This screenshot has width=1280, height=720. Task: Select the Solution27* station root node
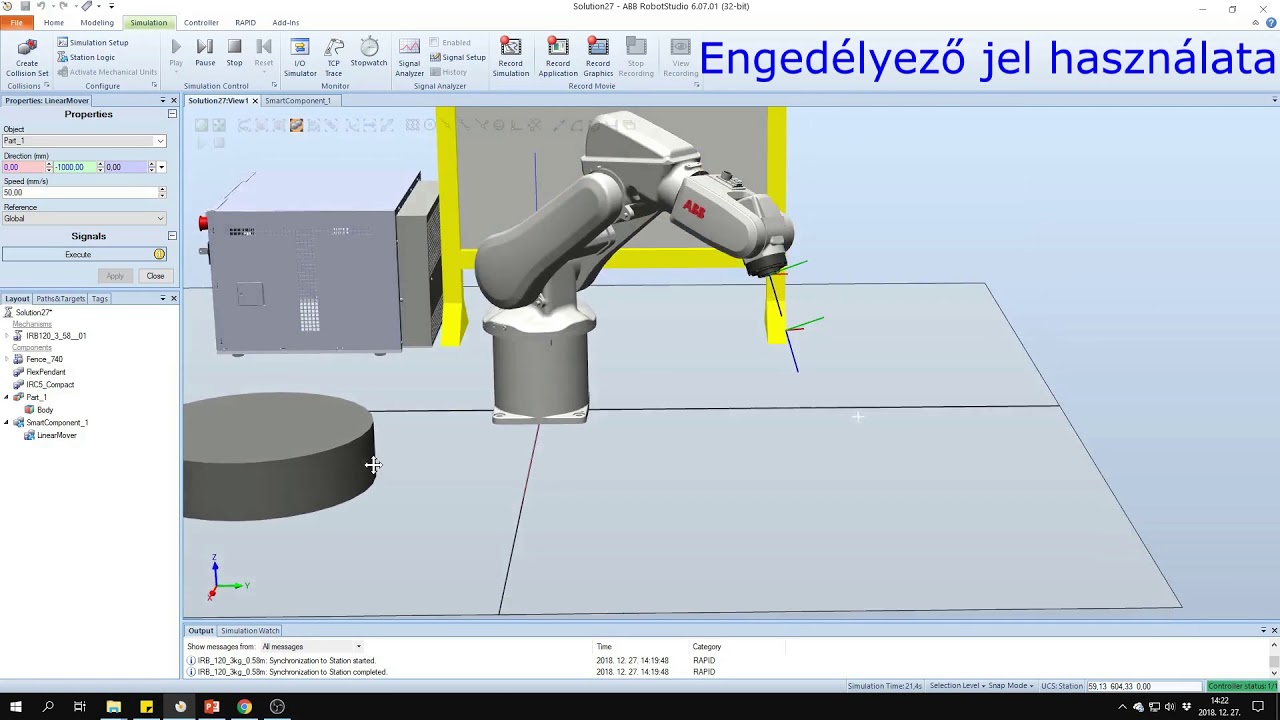[33, 313]
